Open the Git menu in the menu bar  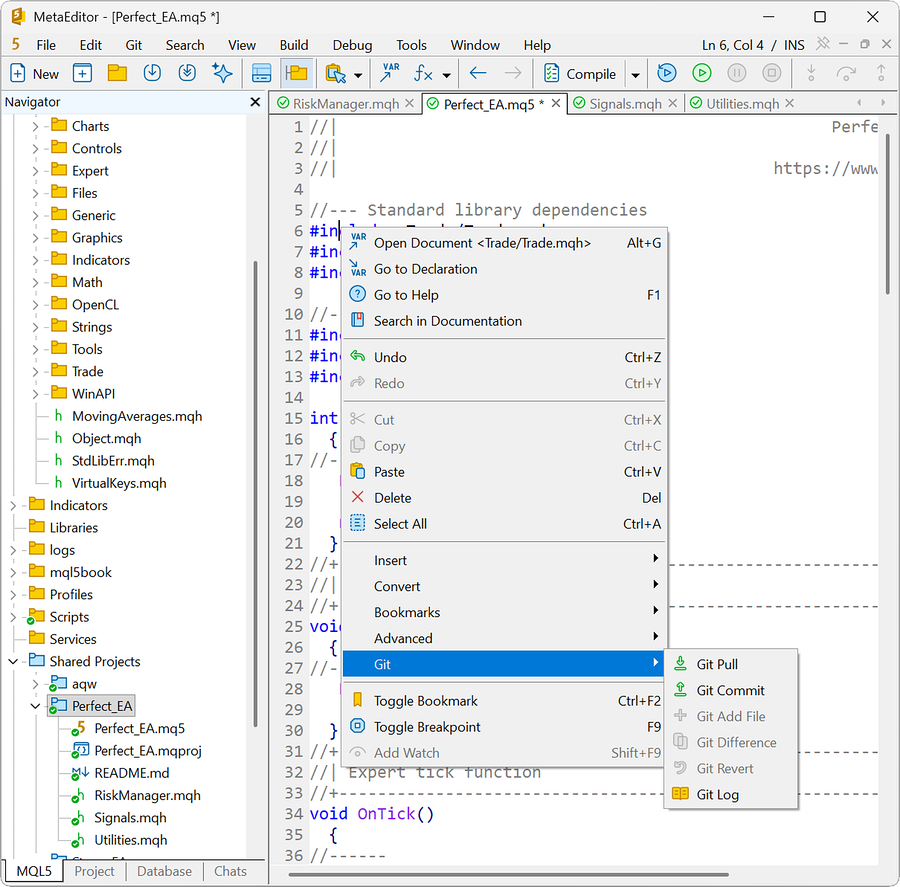134,45
